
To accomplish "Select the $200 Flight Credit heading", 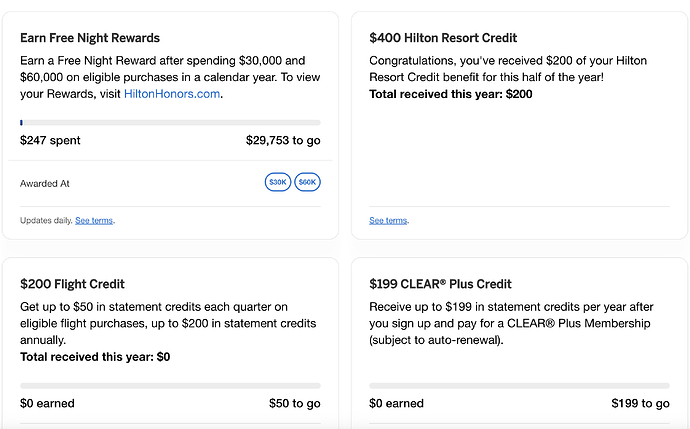I will [72, 284].
